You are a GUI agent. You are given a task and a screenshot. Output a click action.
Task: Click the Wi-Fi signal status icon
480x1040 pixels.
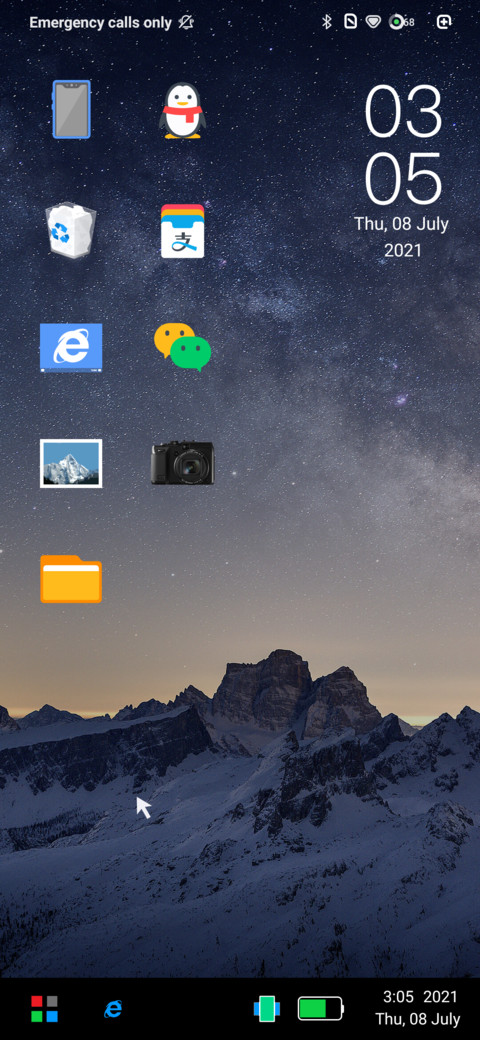click(x=373, y=22)
